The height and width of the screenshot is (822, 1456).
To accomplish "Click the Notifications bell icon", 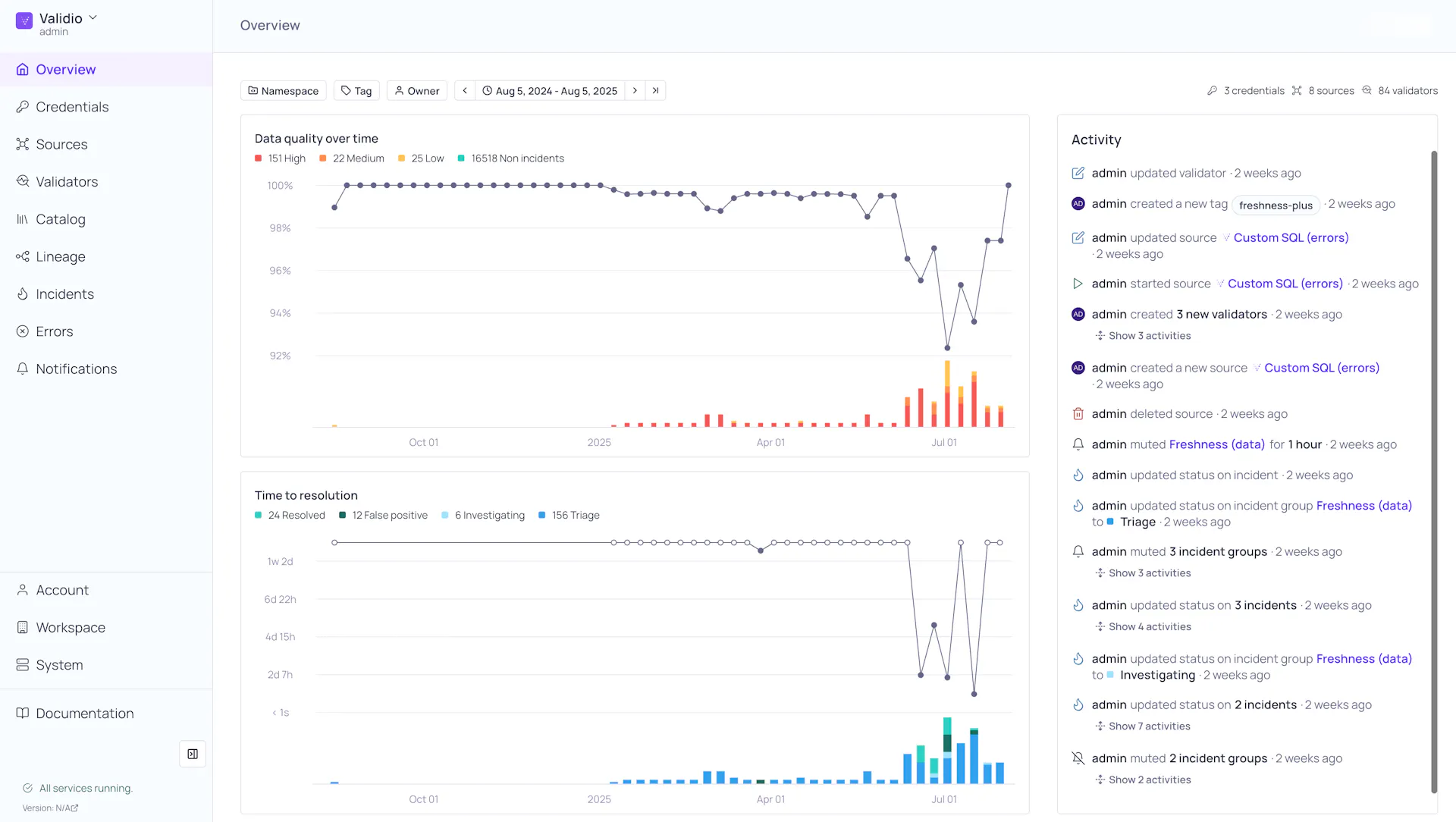I will [23, 369].
